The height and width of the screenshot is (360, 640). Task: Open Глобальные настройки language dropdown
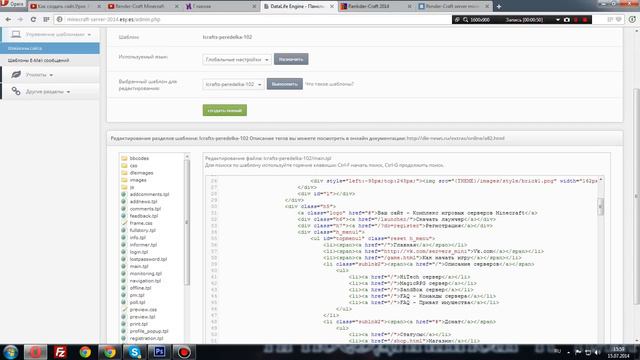(x=237, y=60)
